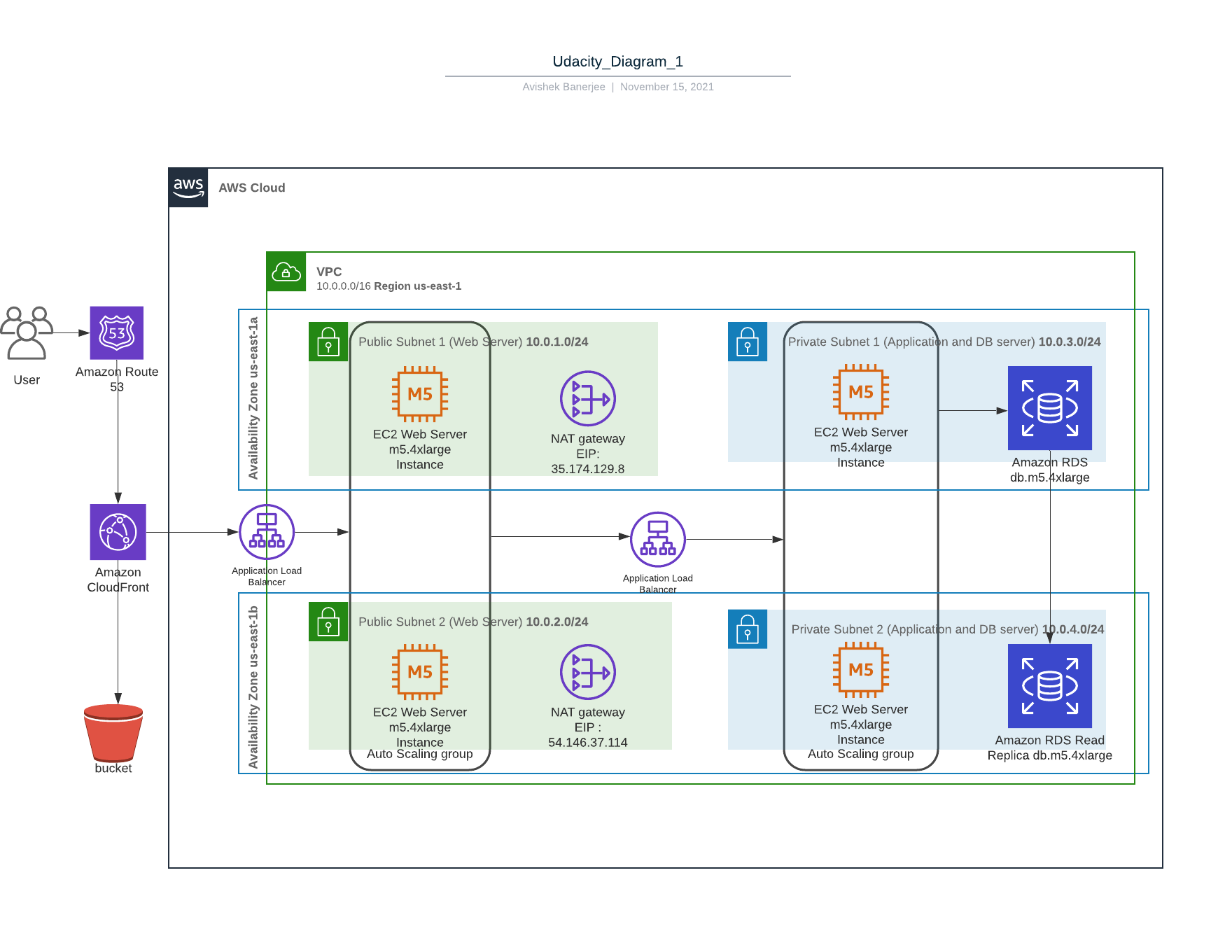The width and height of the screenshot is (1232, 952).
Task: Click NAT gateway icon with EIP 35.174.129.8
Action: point(588,398)
